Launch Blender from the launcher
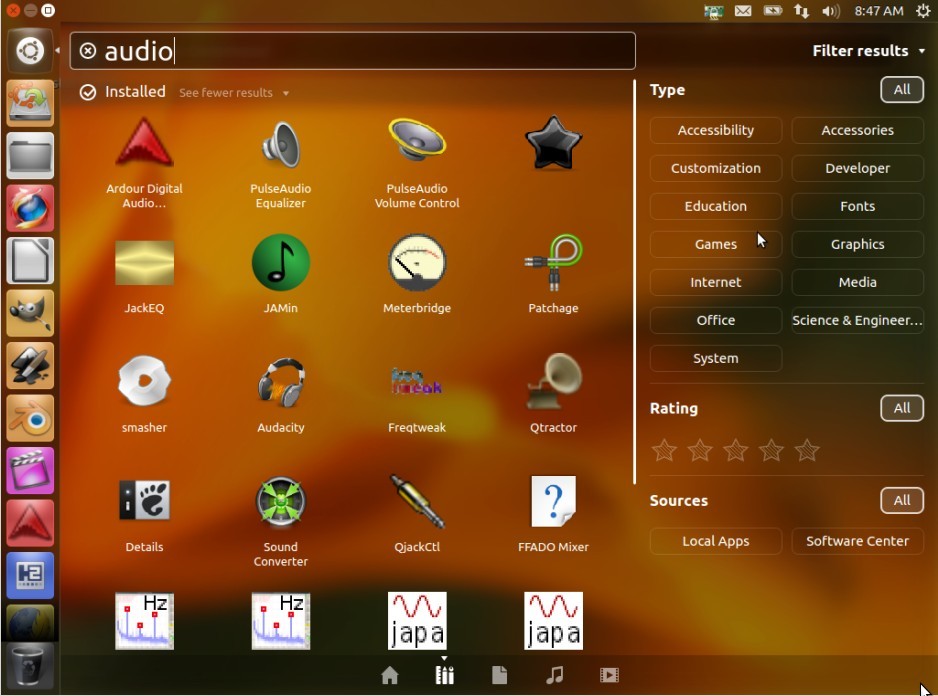The width and height of the screenshot is (938, 696). [30, 418]
